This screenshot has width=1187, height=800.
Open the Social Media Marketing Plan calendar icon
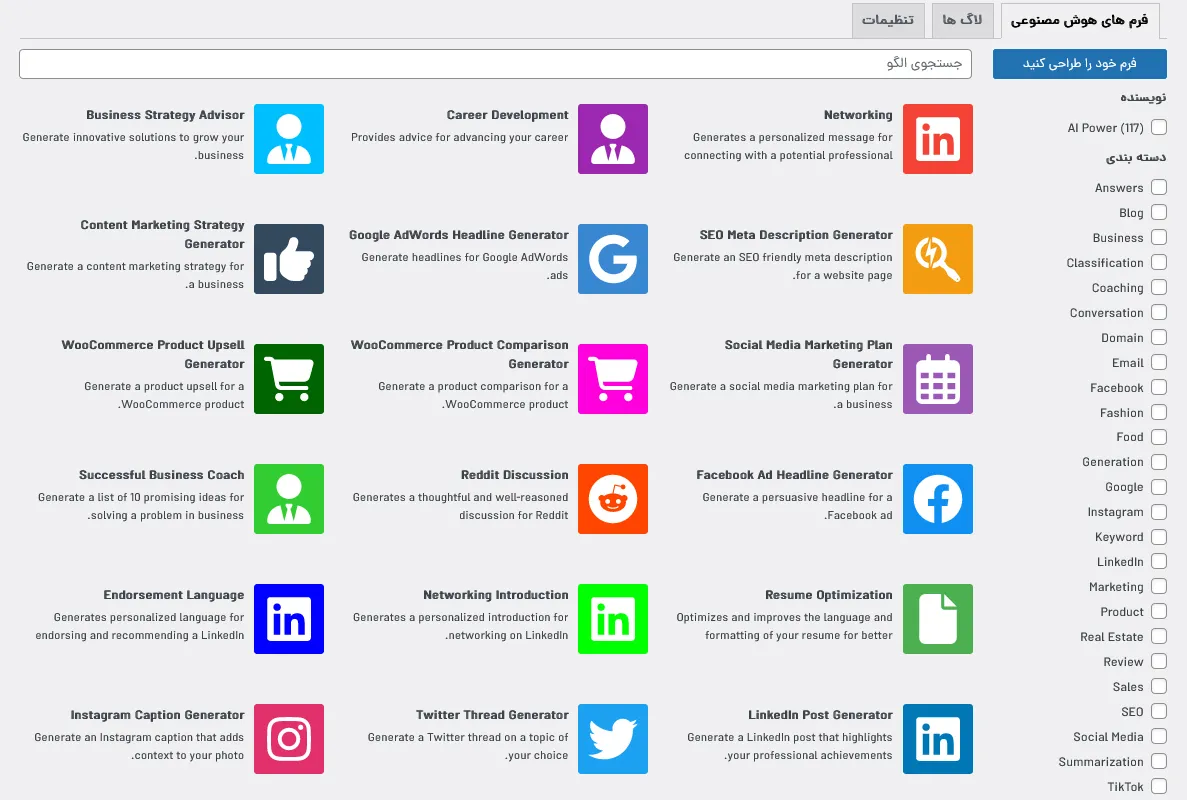pos(937,379)
